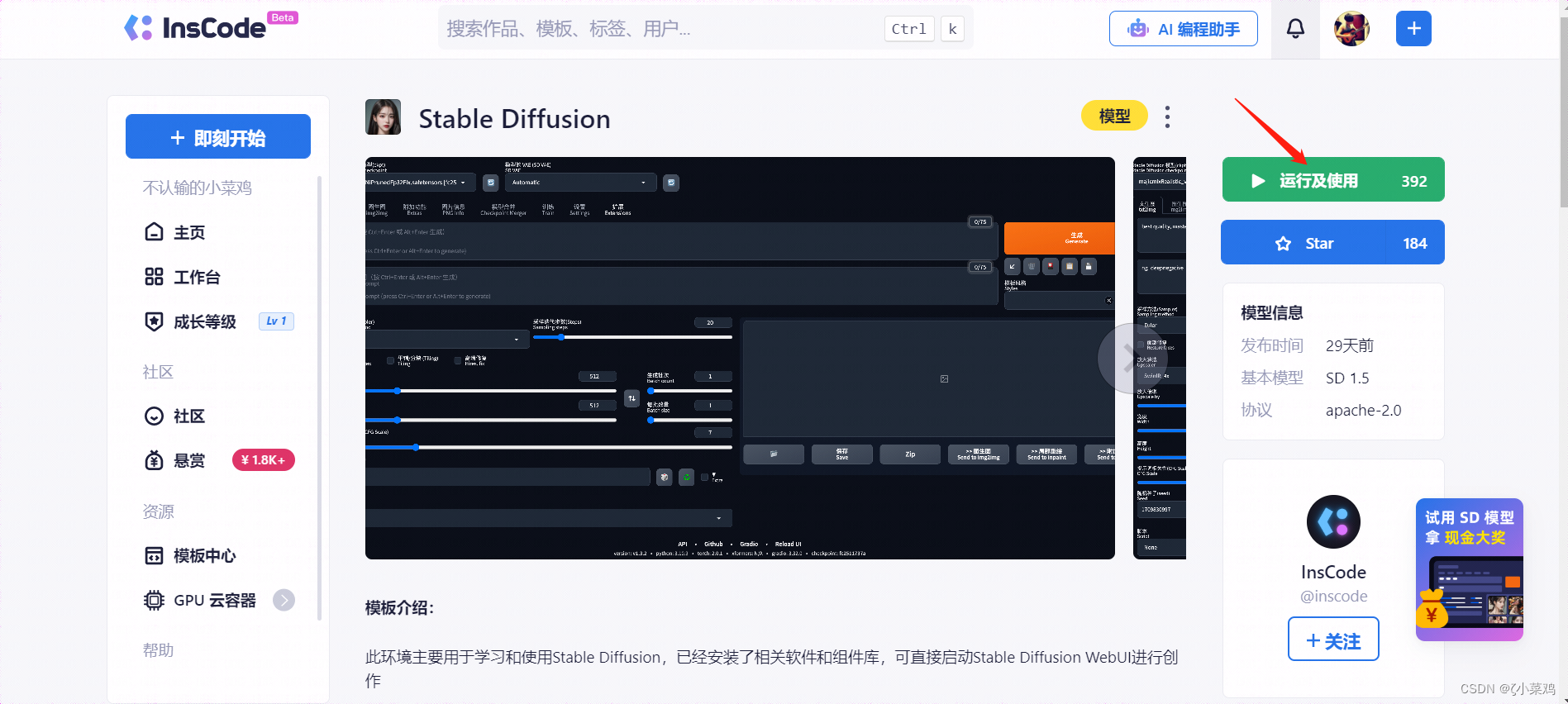The image size is (1568, 704).
Task: Click apache-2.0 license text
Action: pos(1363,411)
